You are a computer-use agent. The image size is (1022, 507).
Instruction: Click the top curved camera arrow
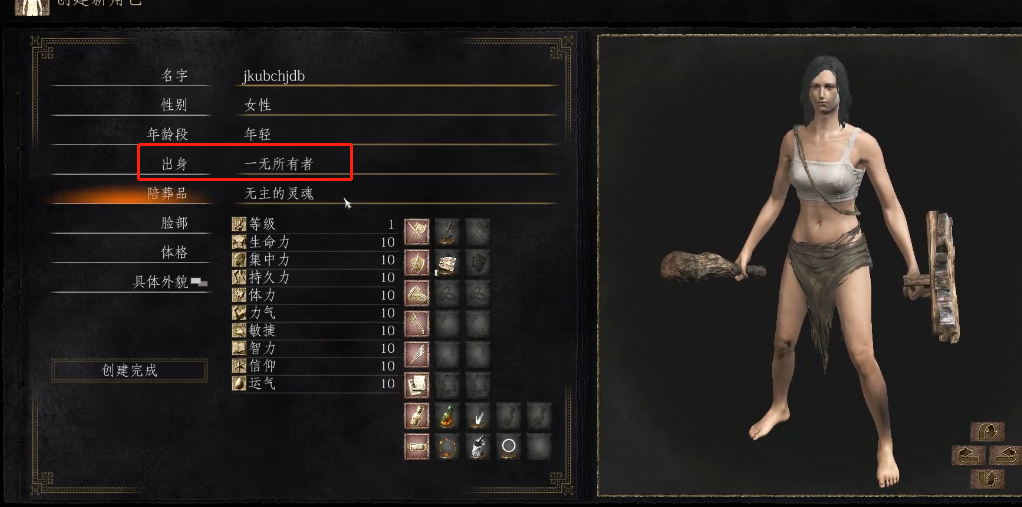[x=987, y=431]
